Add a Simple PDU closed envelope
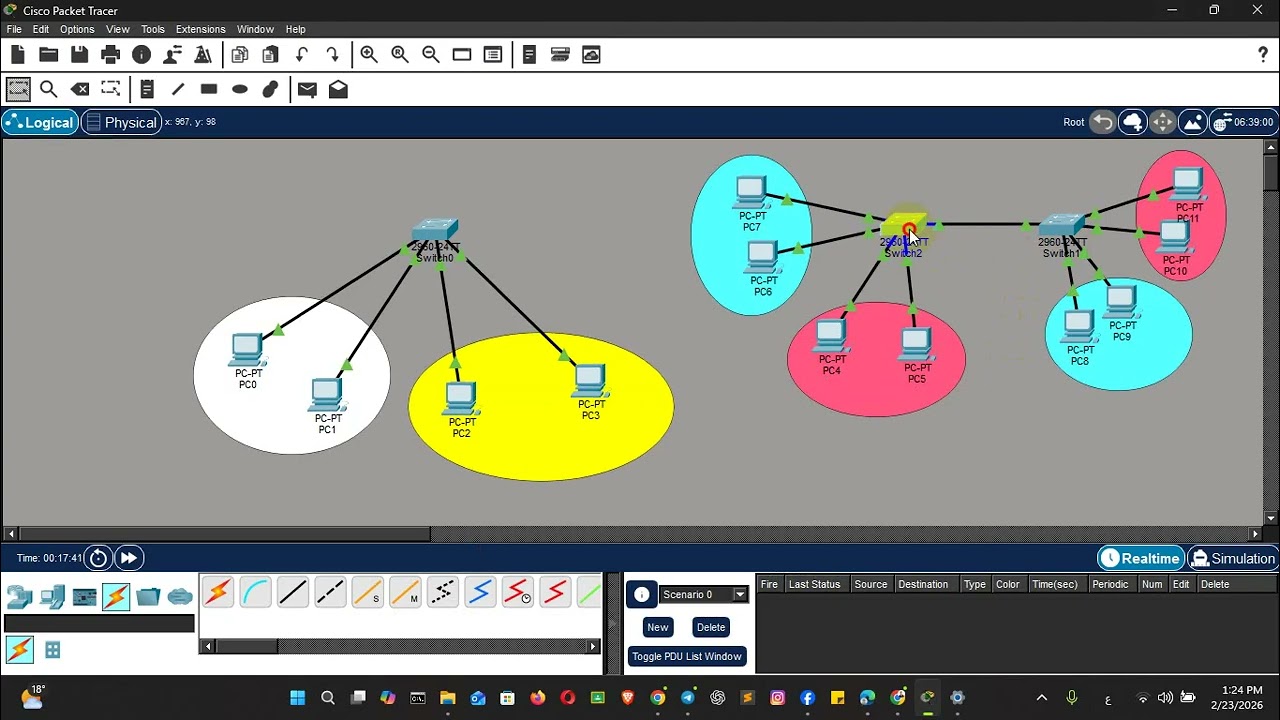This screenshot has height=720, width=1280. (x=307, y=89)
